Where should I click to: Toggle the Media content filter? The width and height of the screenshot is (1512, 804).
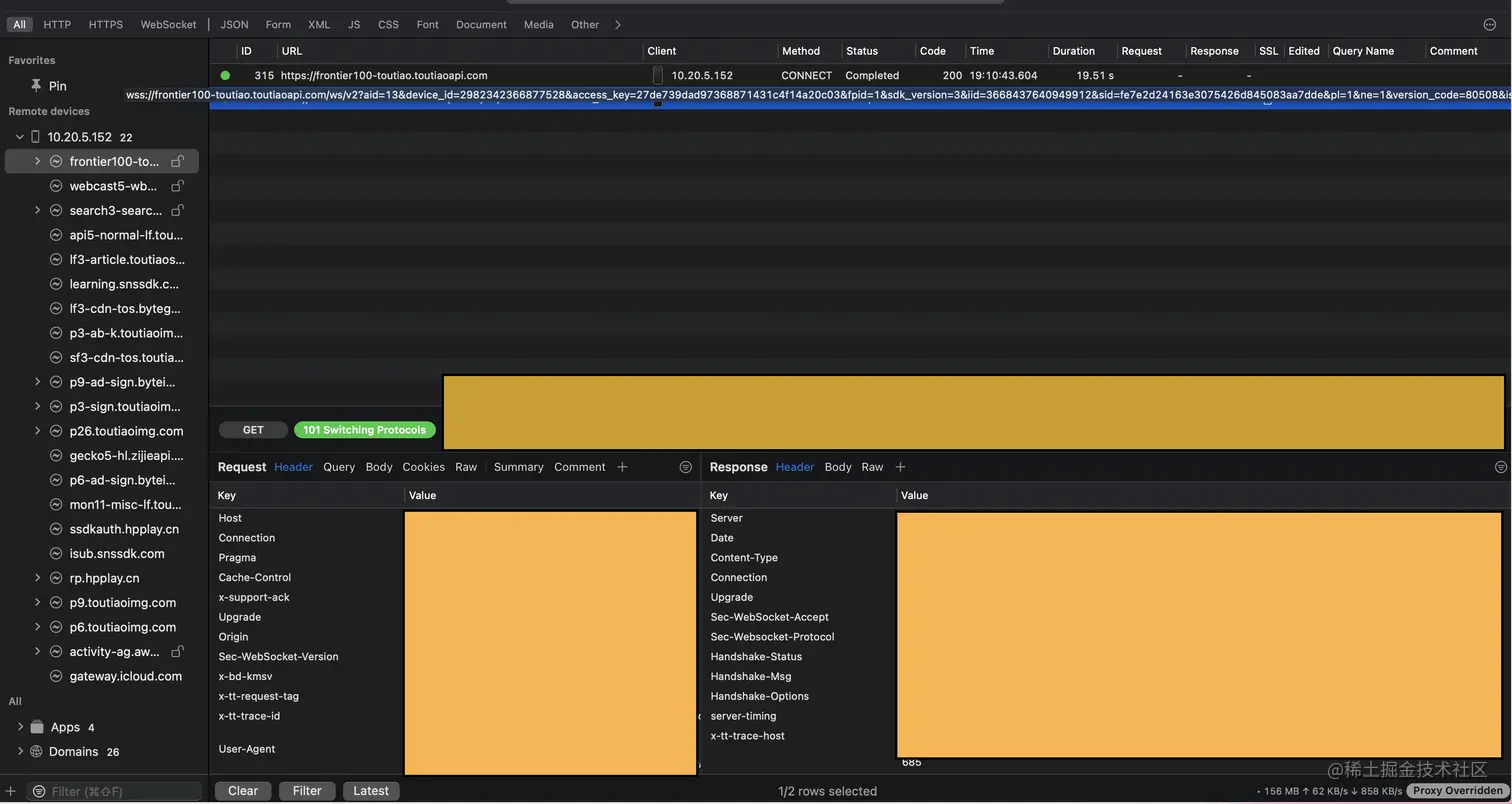(538, 24)
